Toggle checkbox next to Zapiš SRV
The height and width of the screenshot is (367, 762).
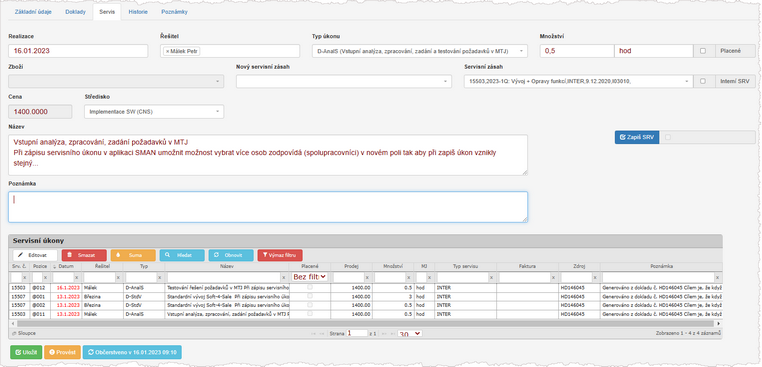tap(667, 138)
